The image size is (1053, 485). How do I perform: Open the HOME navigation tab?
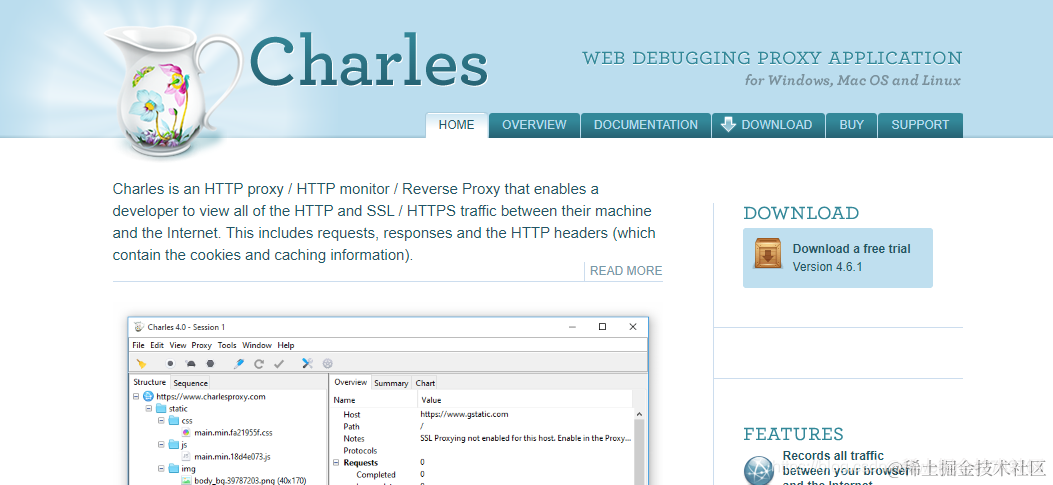click(457, 125)
